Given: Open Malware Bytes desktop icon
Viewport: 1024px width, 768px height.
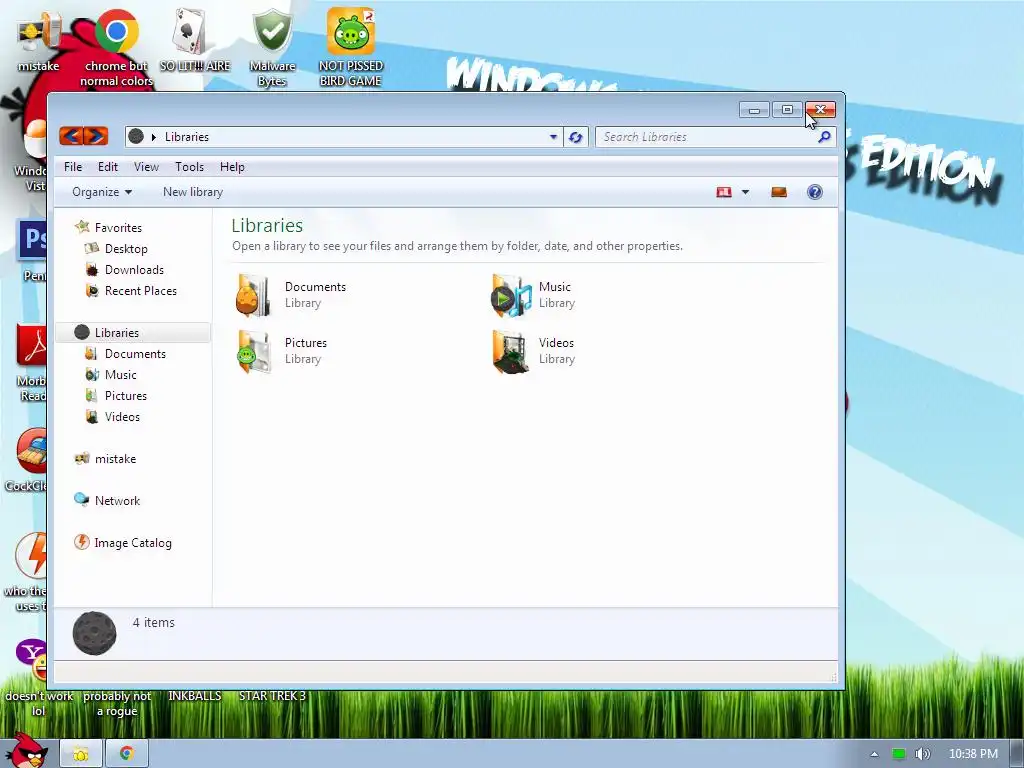Looking at the screenshot, I should click(272, 48).
